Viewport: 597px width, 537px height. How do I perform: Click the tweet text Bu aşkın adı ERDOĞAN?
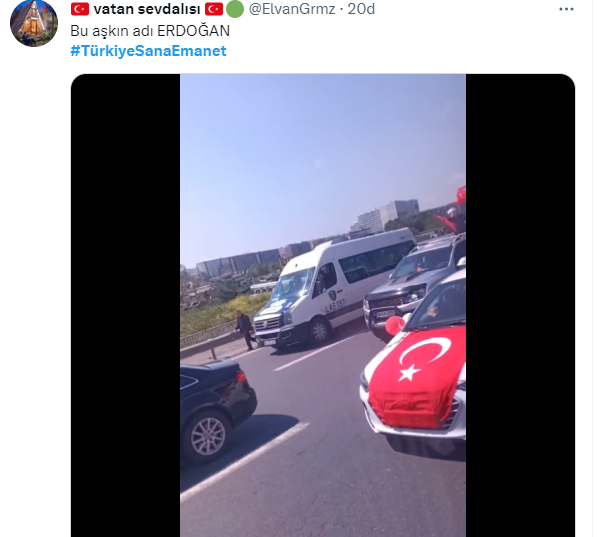pyautogui.click(x=150, y=31)
